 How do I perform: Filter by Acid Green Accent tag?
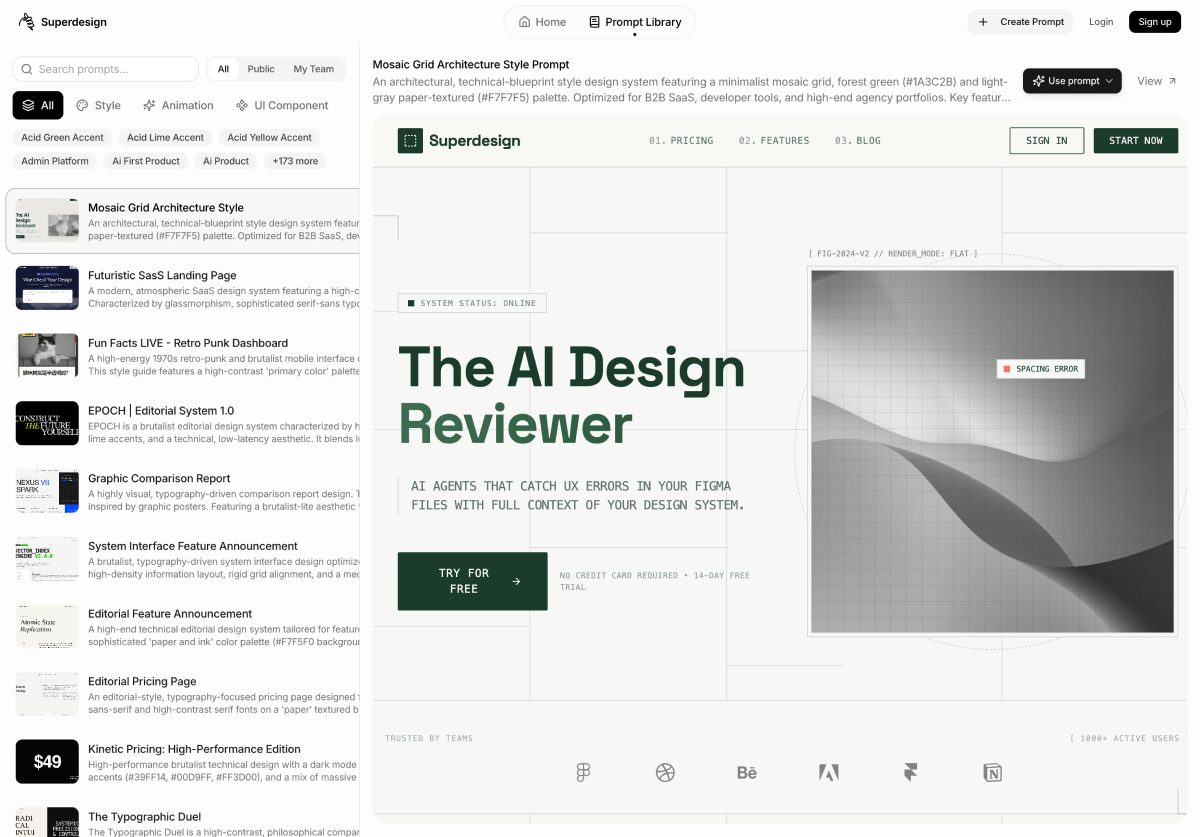pos(62,138)
